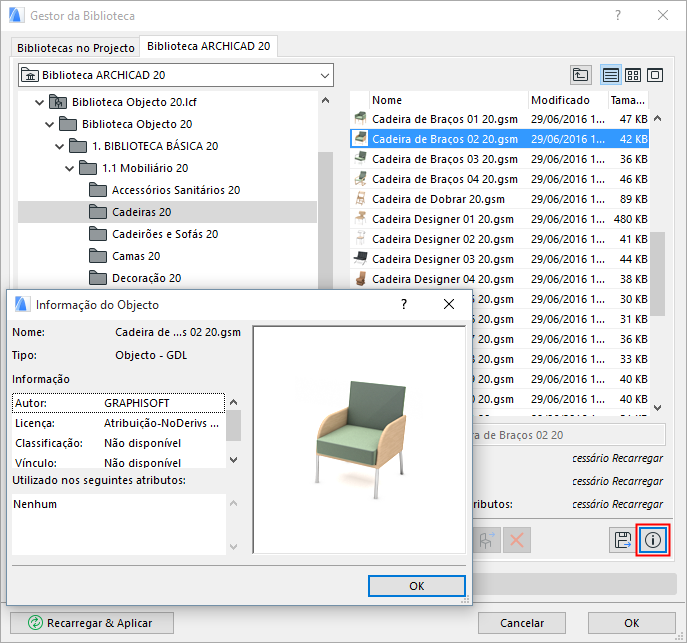Collapse the 1. BIBLIOTECA BÁSICA 20 node
The height and width of the screenshot is (643, 687).
pos(60,146)
